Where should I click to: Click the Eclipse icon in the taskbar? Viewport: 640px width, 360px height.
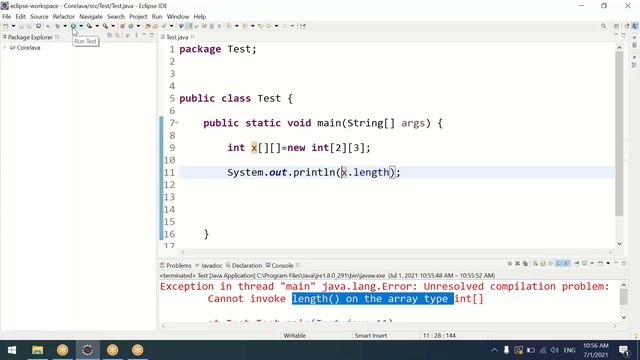pyautogui.click(x=87, y=350)
